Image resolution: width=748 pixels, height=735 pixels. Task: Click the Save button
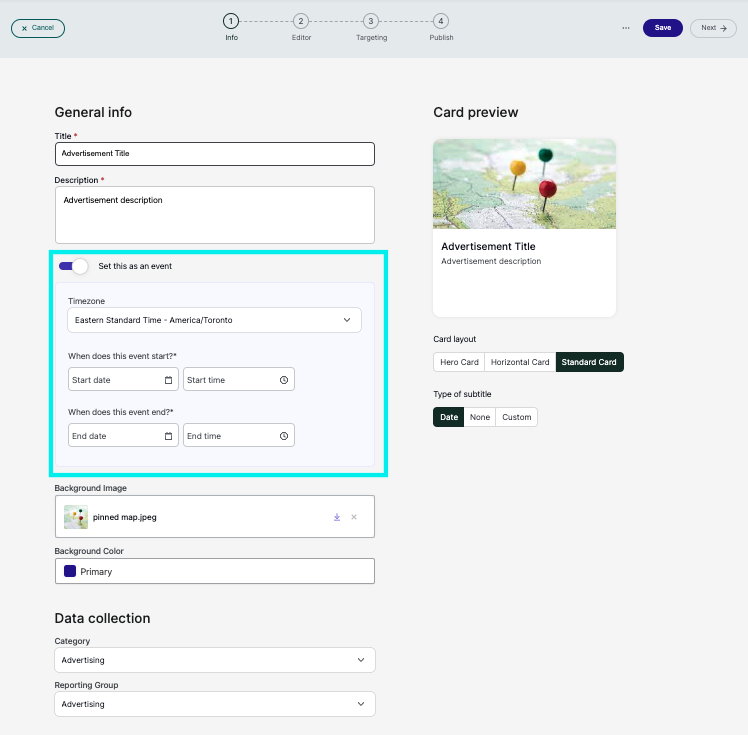click(x=663, y=28)
